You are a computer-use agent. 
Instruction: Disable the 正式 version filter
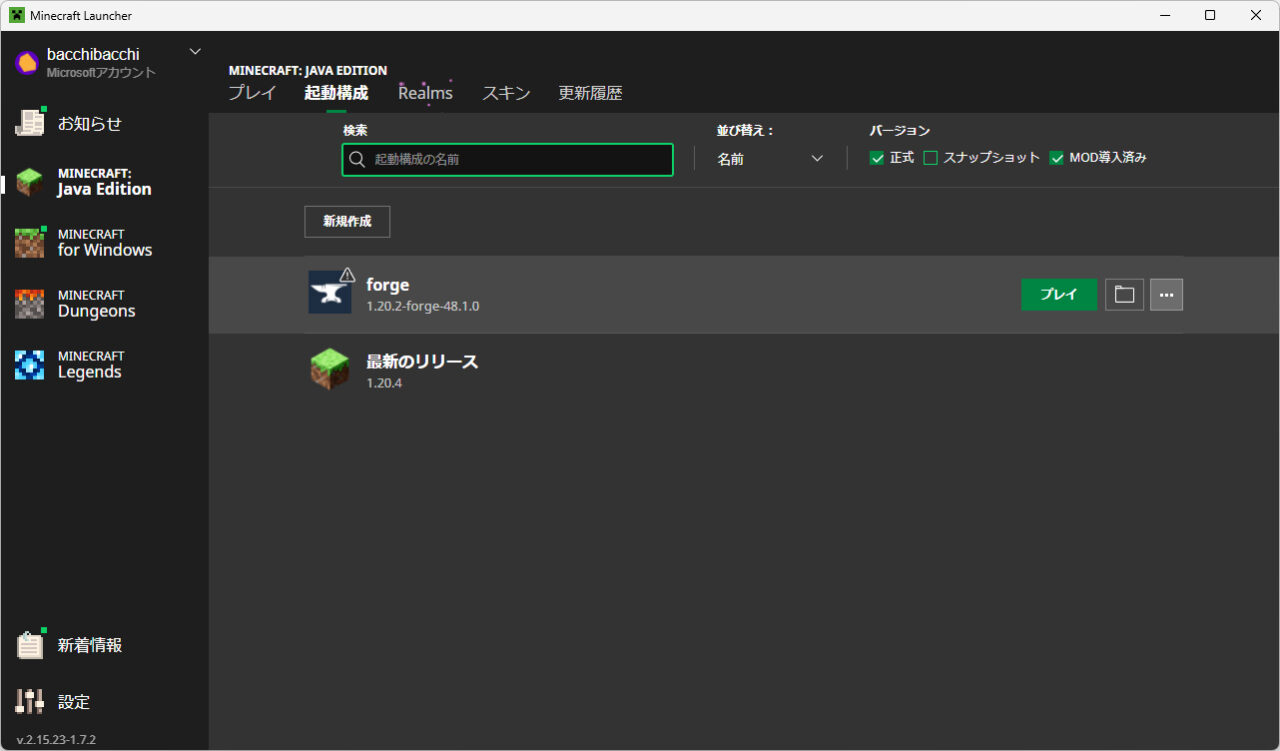[876, 157]
